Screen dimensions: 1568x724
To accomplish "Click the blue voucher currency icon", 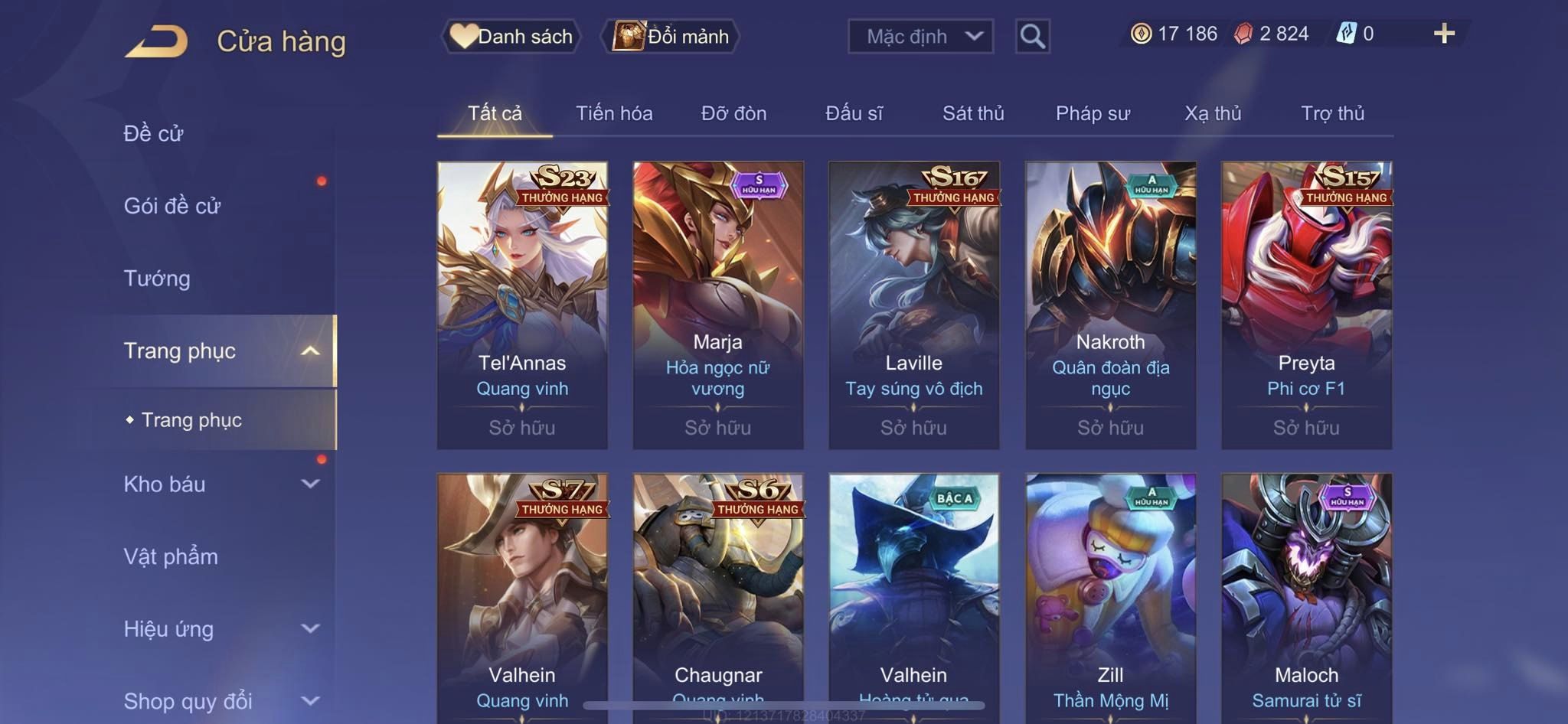I will tap(1346, 34).
